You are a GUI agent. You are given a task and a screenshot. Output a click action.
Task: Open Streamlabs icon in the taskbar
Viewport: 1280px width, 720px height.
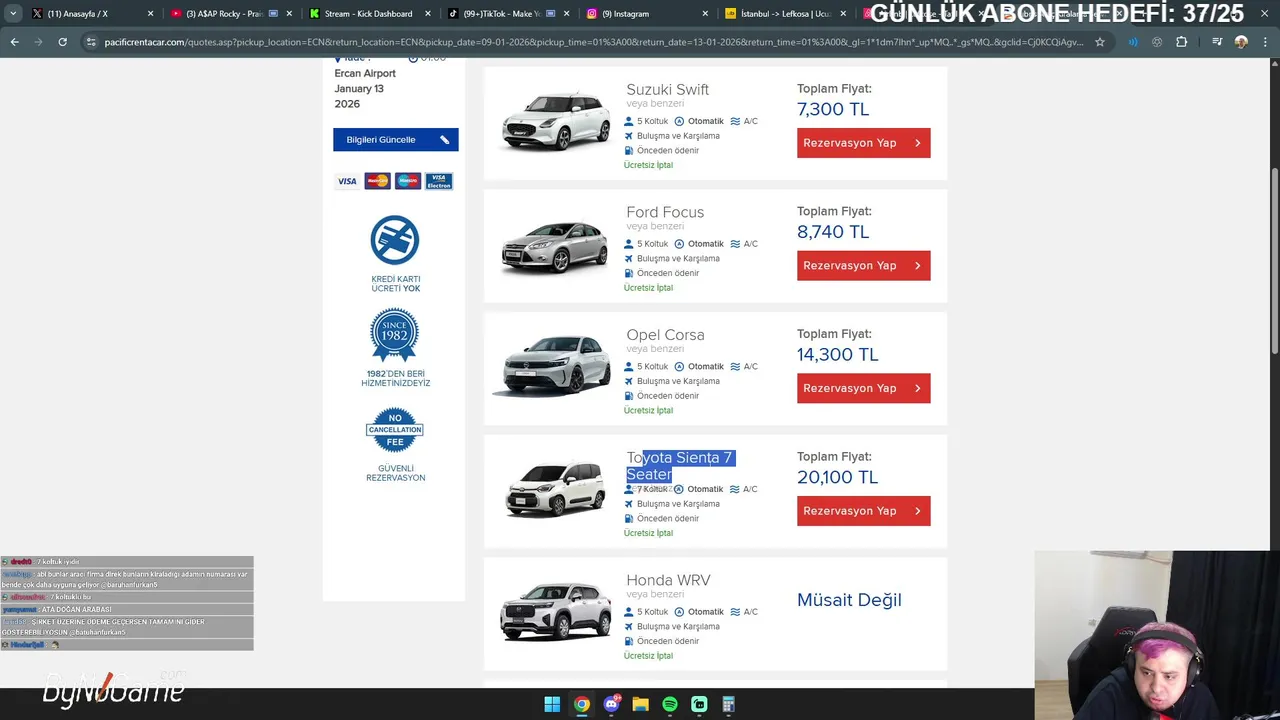pos(699,704)
